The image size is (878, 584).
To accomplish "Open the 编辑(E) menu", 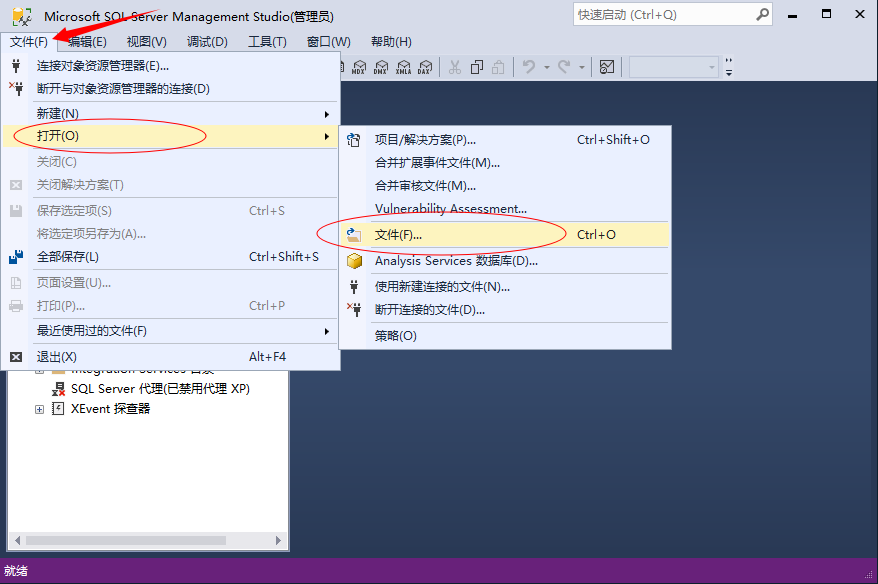I will 87,42.
